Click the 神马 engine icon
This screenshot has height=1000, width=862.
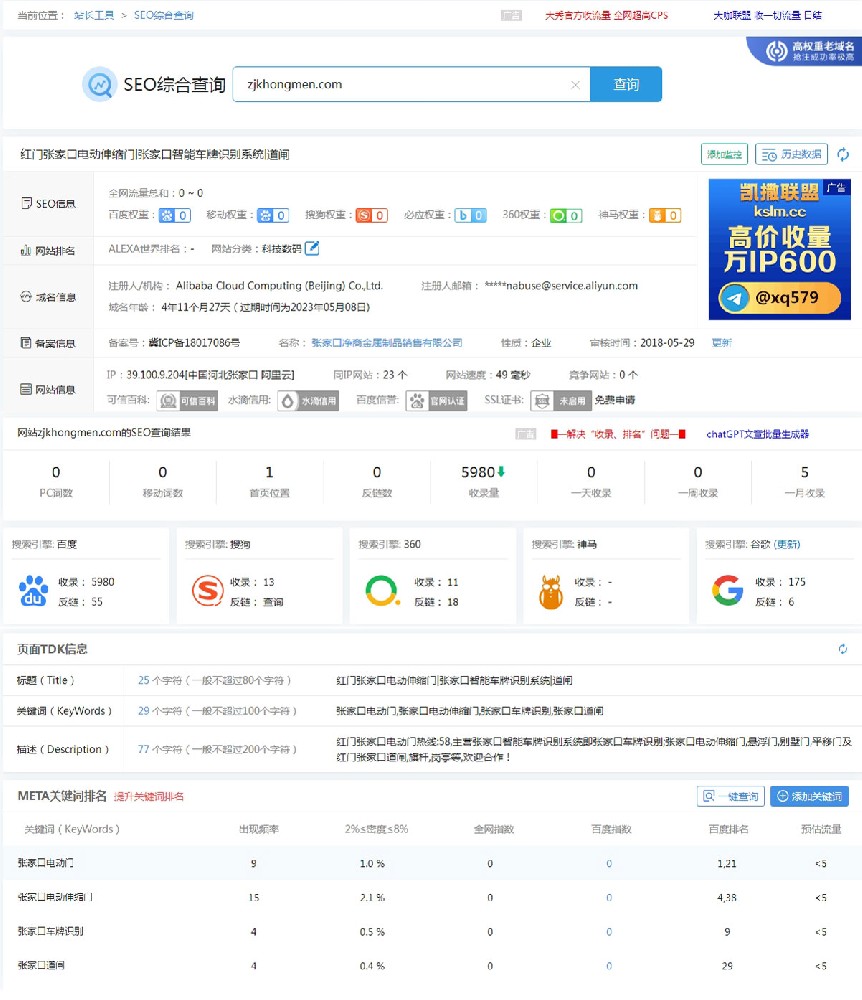pos(552,588)
